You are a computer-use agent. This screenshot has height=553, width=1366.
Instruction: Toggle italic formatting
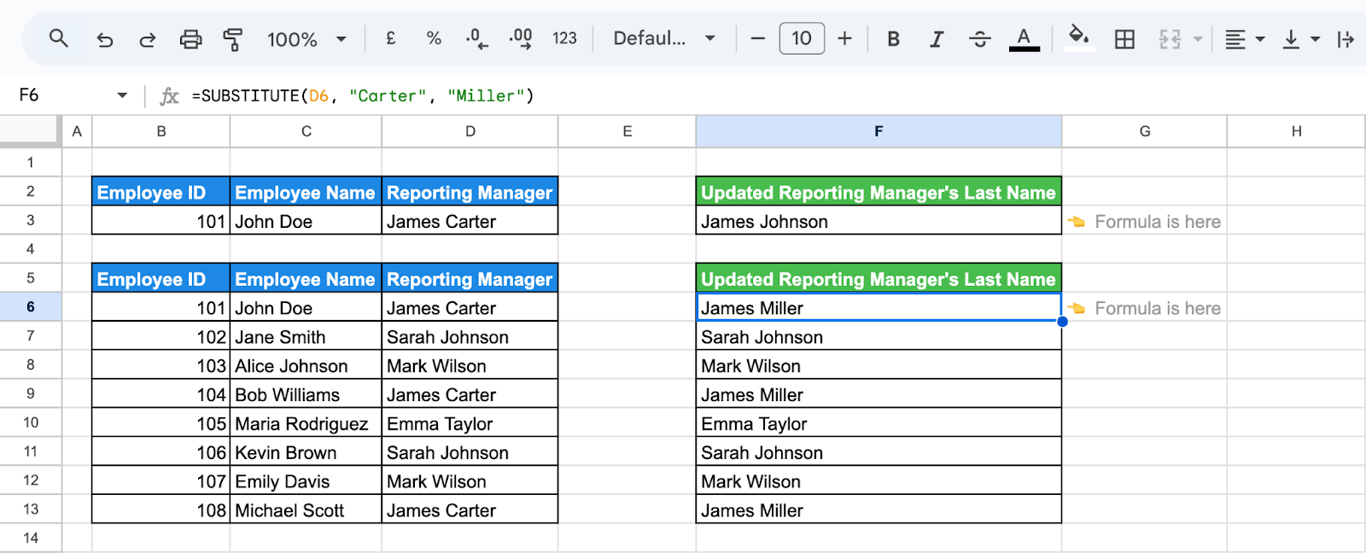coord(936,39)
